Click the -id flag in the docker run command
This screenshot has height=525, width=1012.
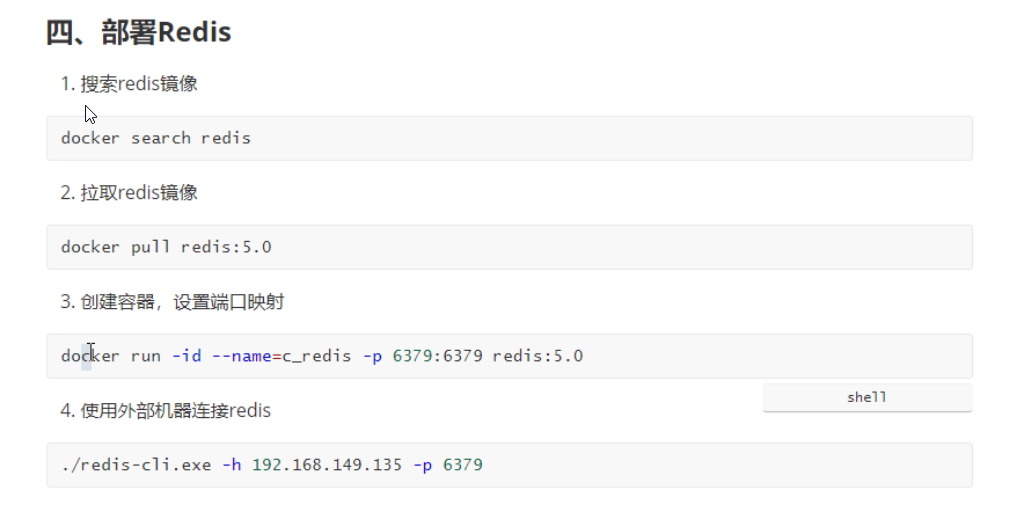point(187,356)
